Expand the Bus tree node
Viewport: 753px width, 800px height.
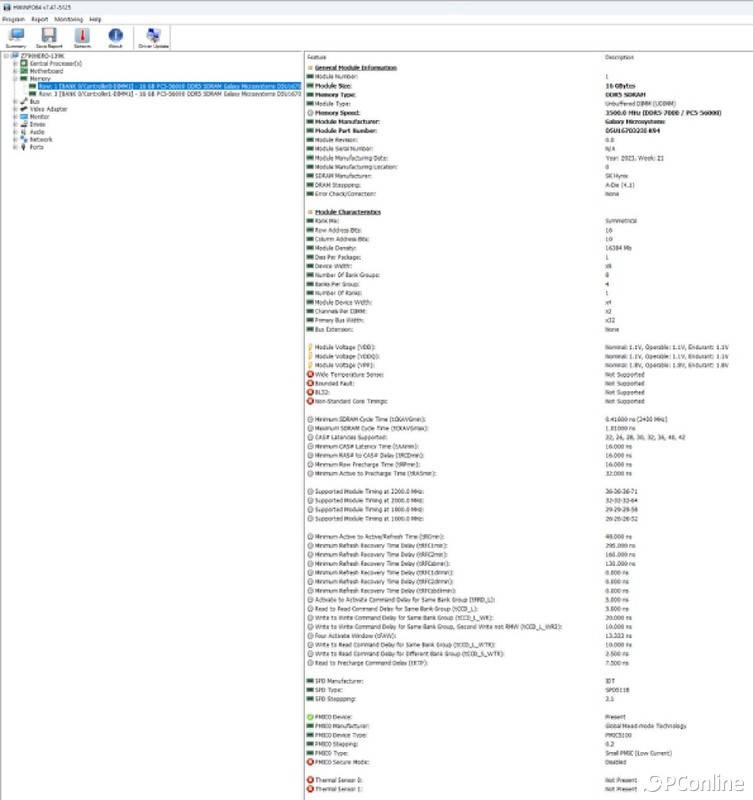[14, 101]
